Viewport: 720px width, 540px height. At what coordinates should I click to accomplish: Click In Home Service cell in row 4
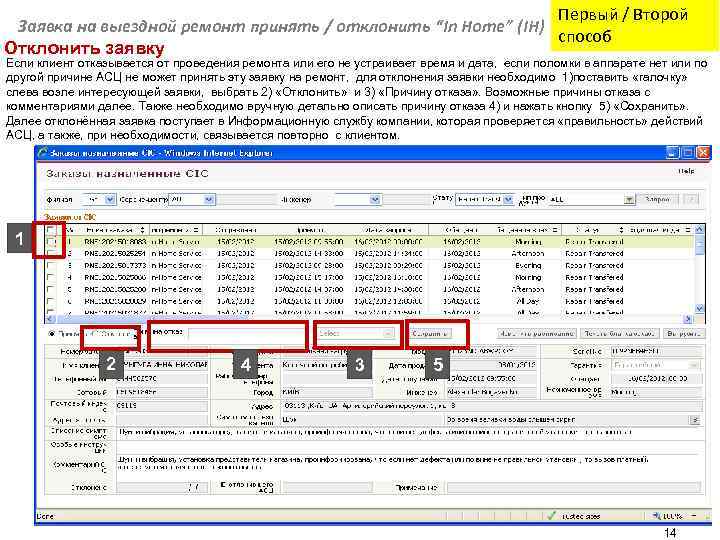click(x=176, y=277)
